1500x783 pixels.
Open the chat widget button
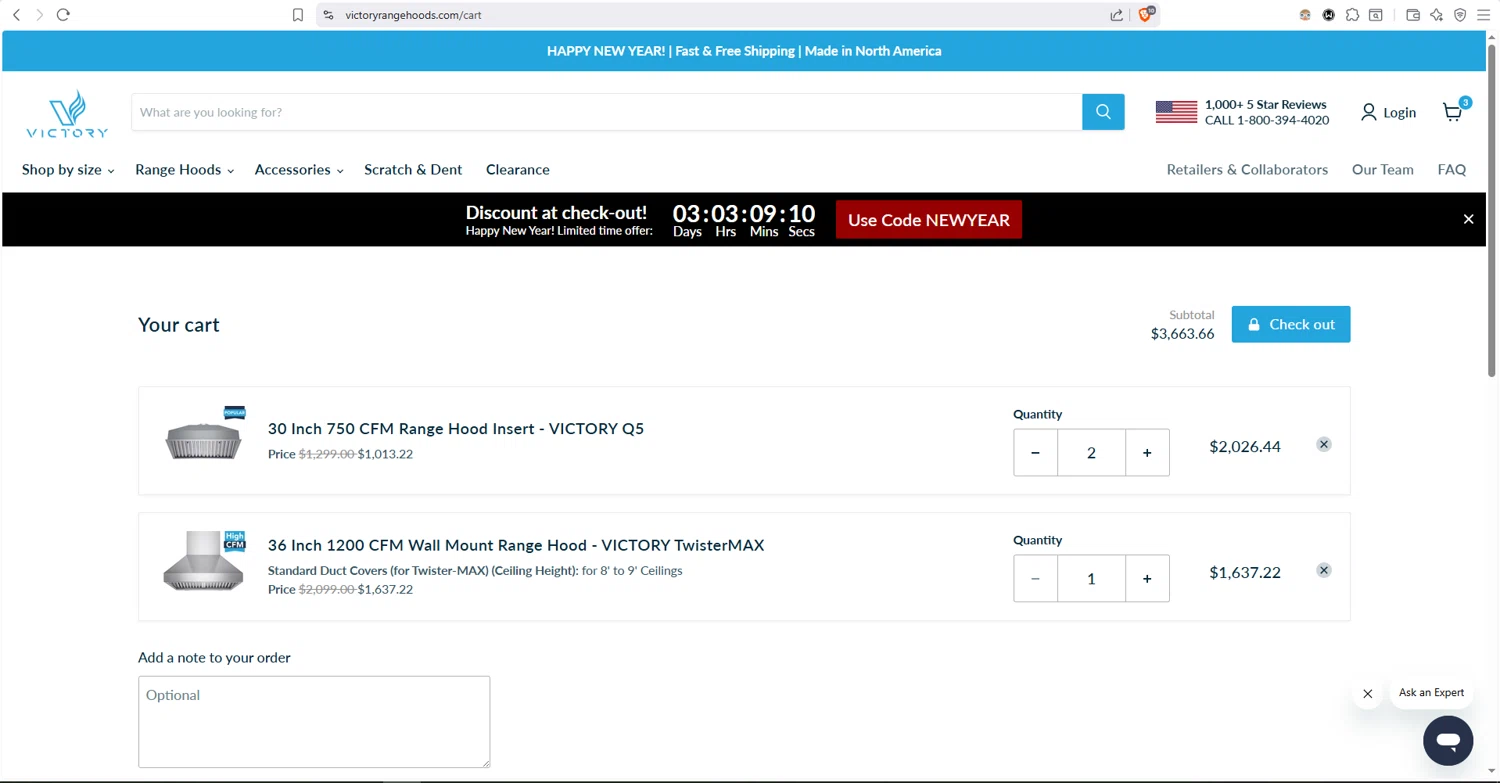1448,741
